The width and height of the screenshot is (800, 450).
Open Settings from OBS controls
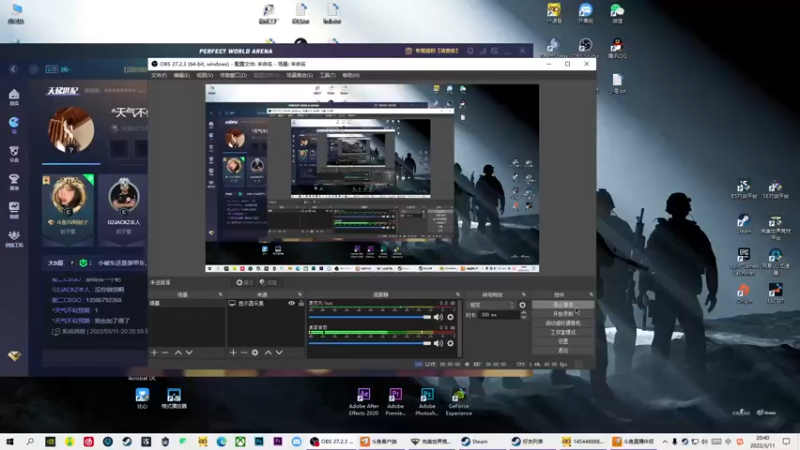tap(563, 341)
